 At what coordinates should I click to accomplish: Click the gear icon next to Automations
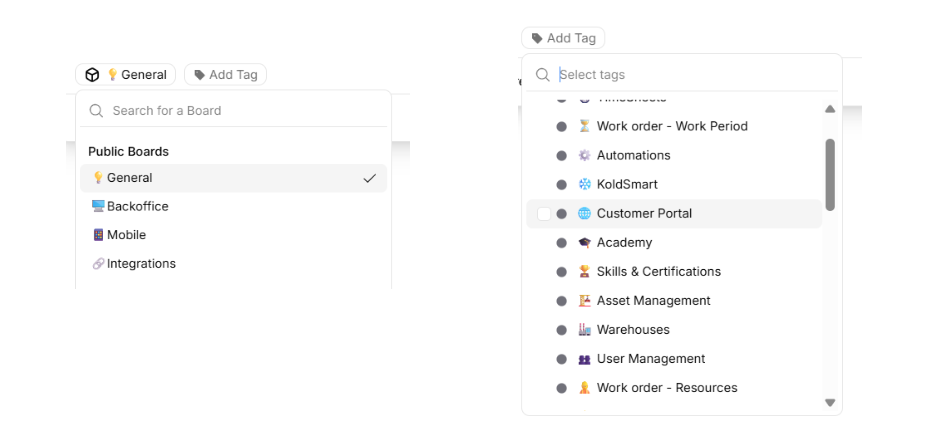point(585,156)
